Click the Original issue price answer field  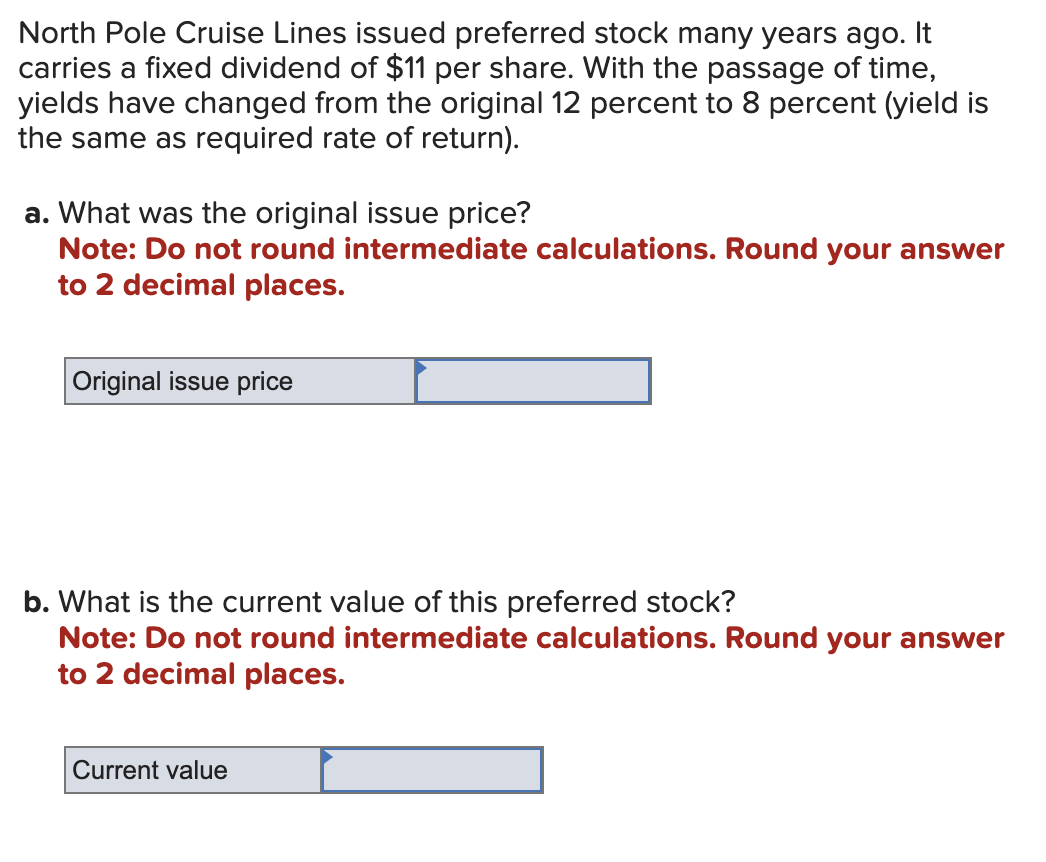(x=533, y=381)
